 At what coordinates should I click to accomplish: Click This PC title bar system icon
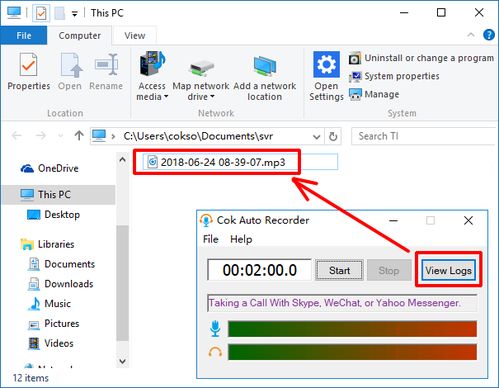point(14,13)
